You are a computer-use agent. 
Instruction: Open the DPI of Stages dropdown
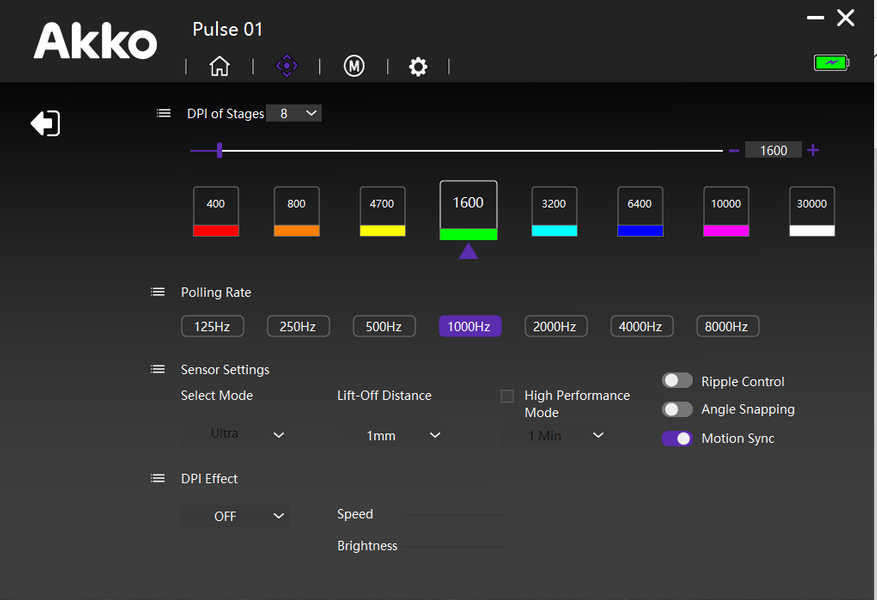coord(294,113)
